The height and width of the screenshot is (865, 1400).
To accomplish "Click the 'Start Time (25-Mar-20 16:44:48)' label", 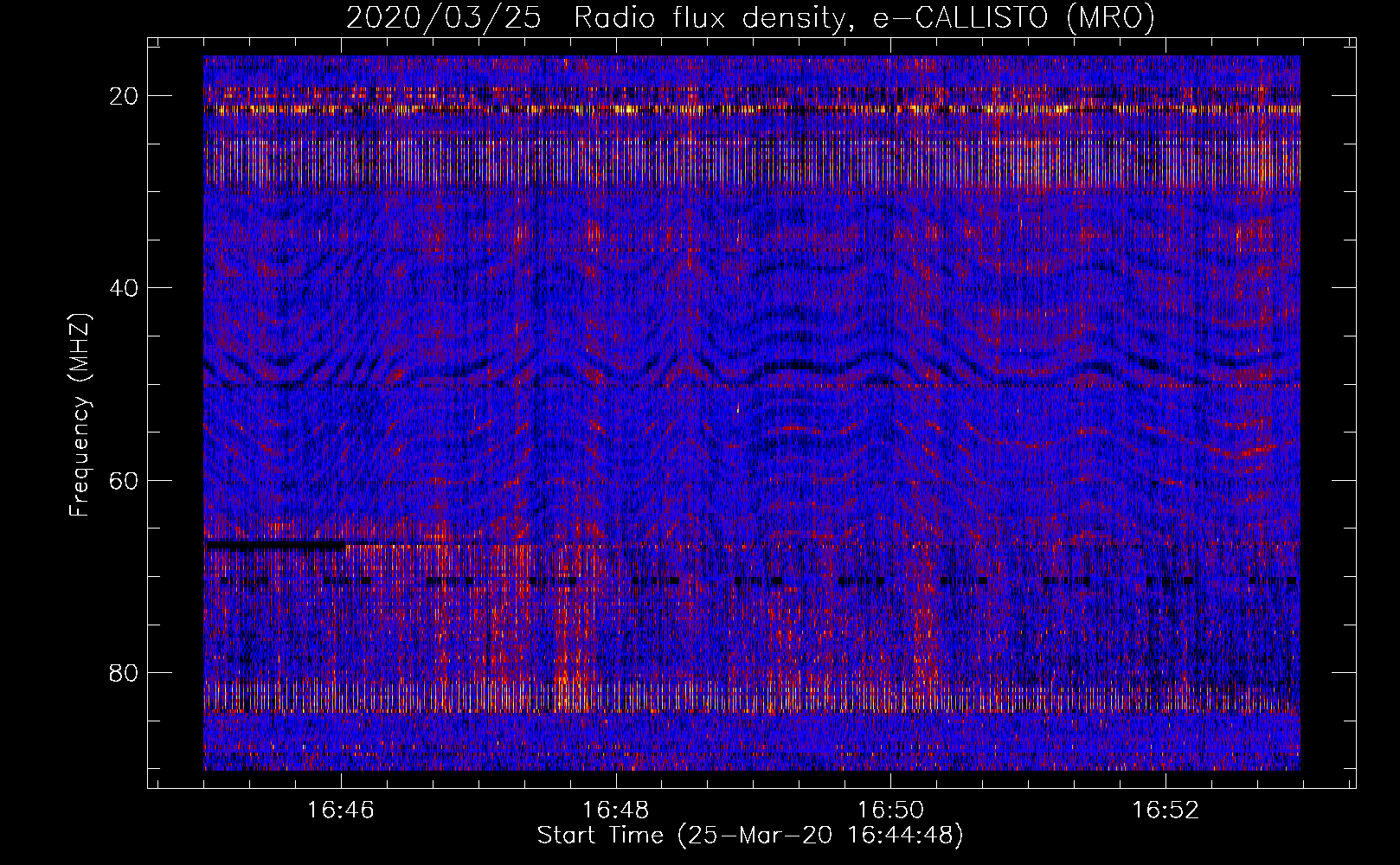I will point(750,836).
